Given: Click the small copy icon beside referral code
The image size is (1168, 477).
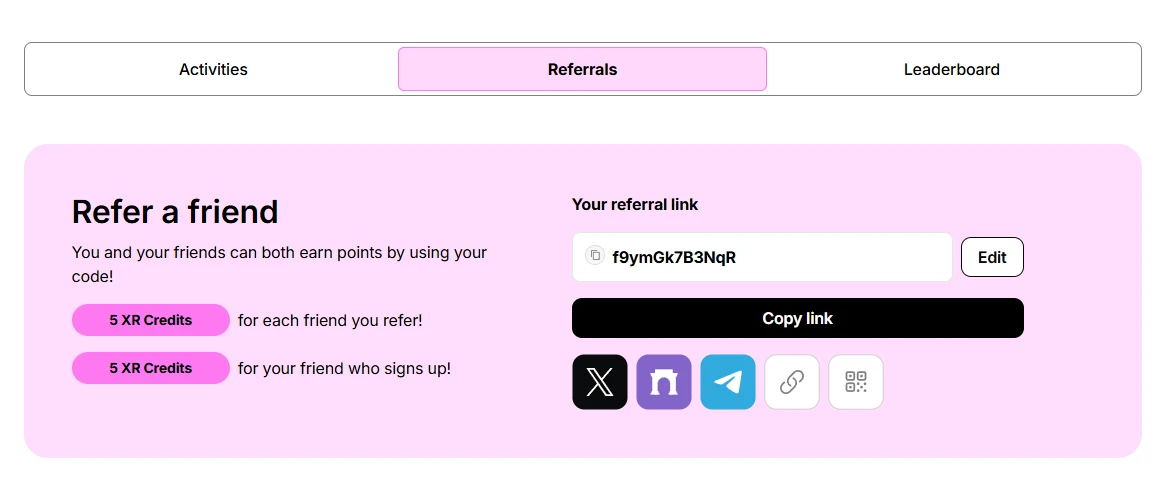Looking at the screenshot, I should coord(595,256).
